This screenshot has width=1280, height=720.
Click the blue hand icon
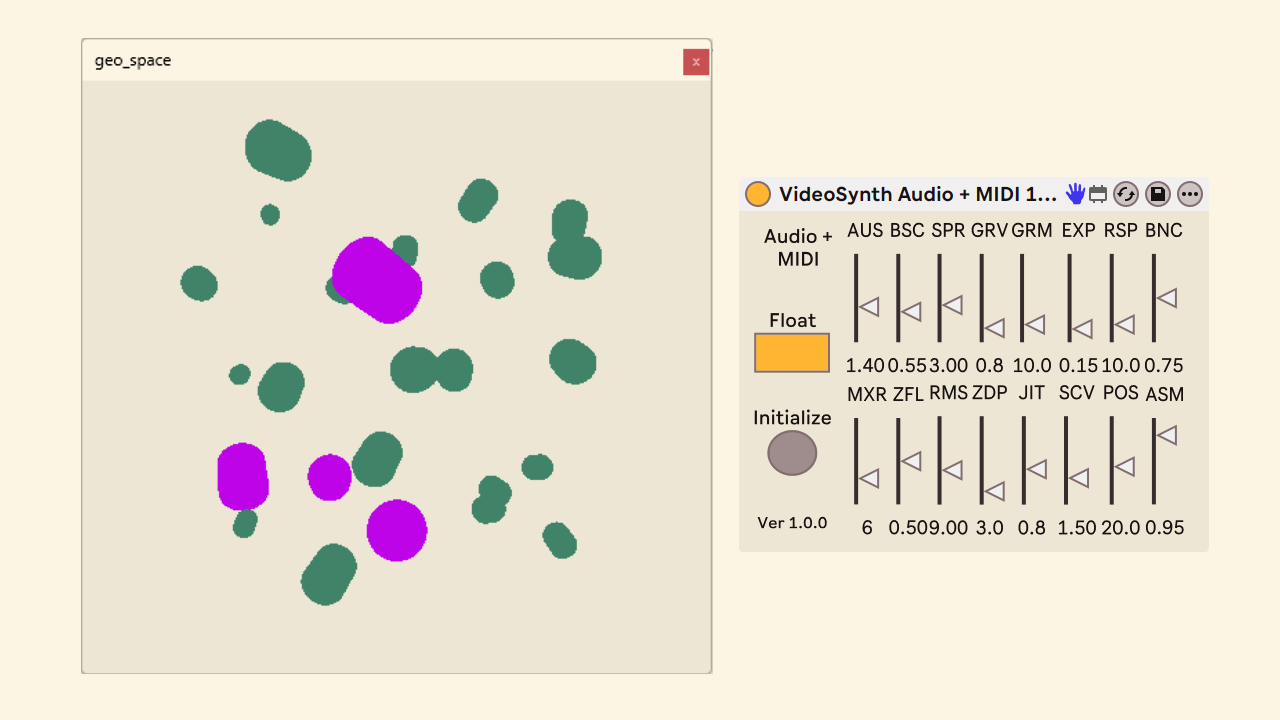1075,194
